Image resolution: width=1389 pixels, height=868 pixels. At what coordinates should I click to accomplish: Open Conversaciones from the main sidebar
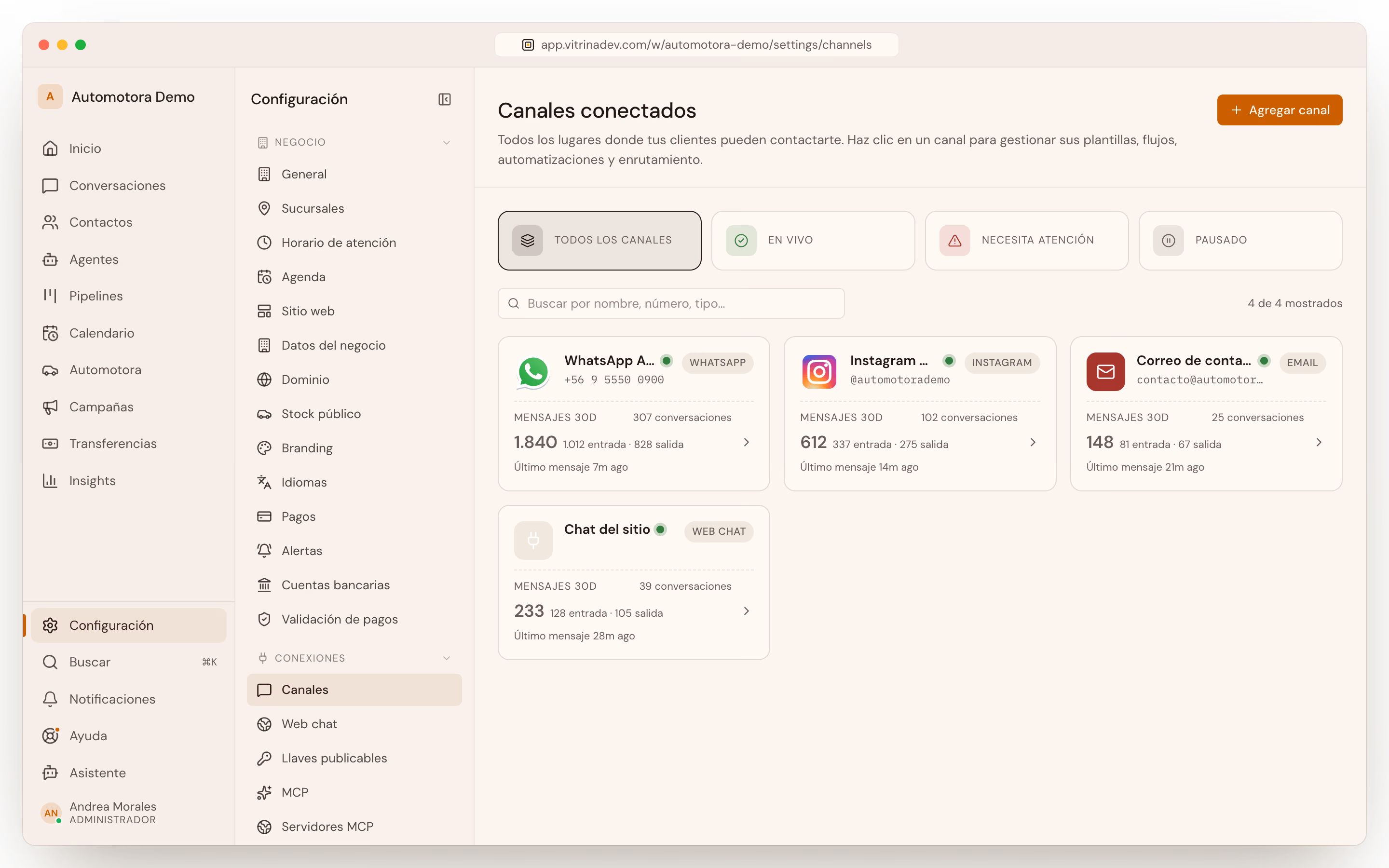[x=129, y=186]
